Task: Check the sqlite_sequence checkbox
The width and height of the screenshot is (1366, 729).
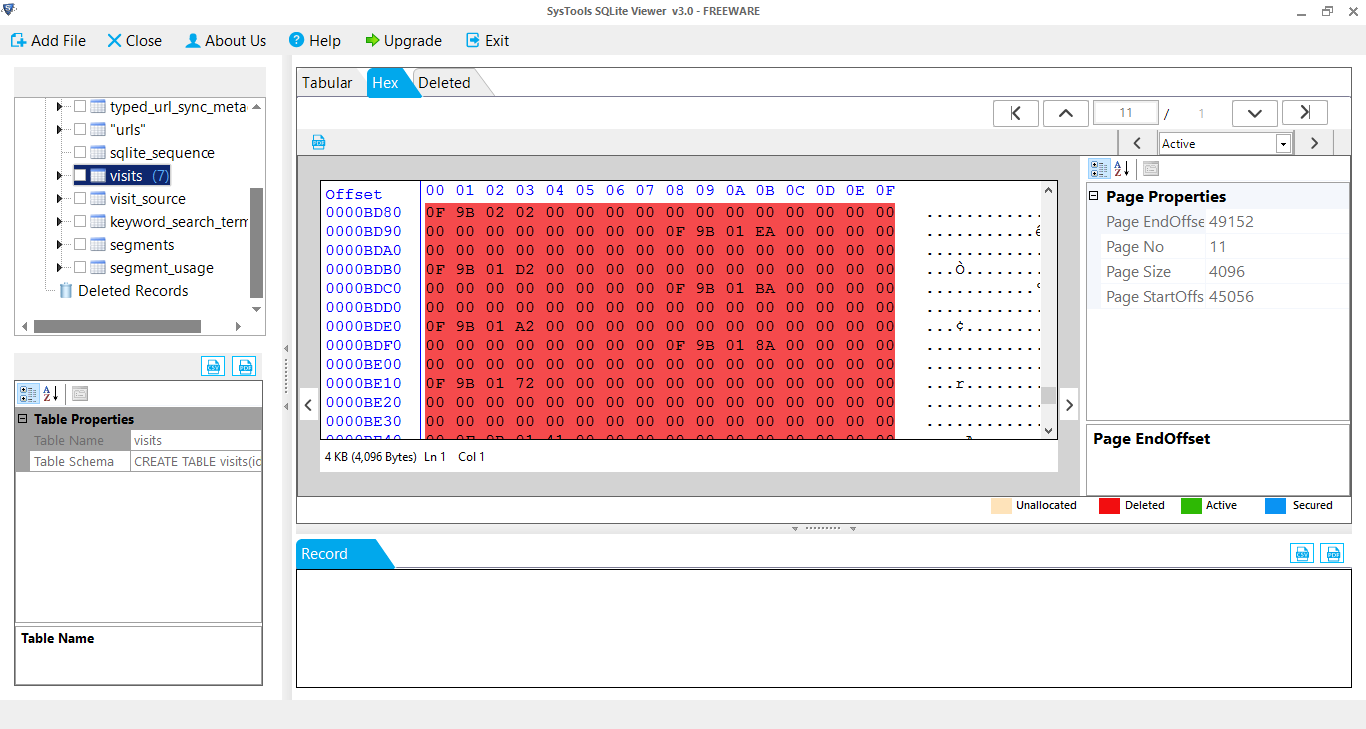Action: pos(80,153)
